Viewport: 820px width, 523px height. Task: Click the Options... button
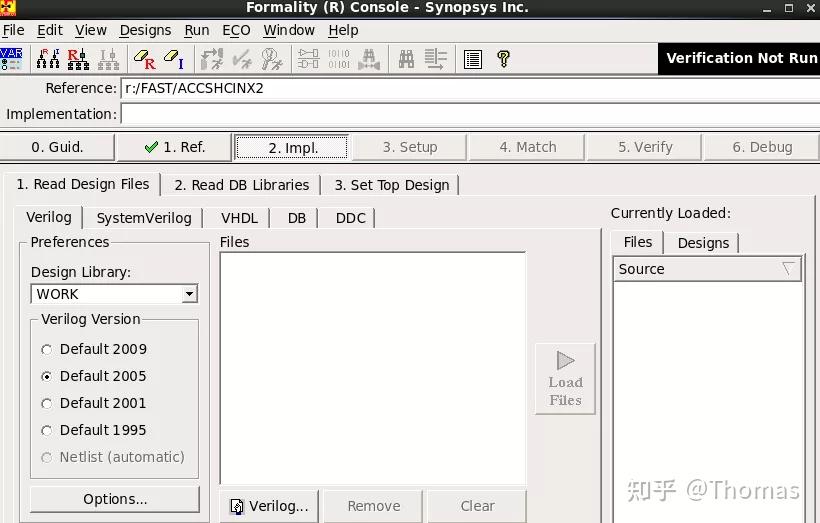coord(115,499)
